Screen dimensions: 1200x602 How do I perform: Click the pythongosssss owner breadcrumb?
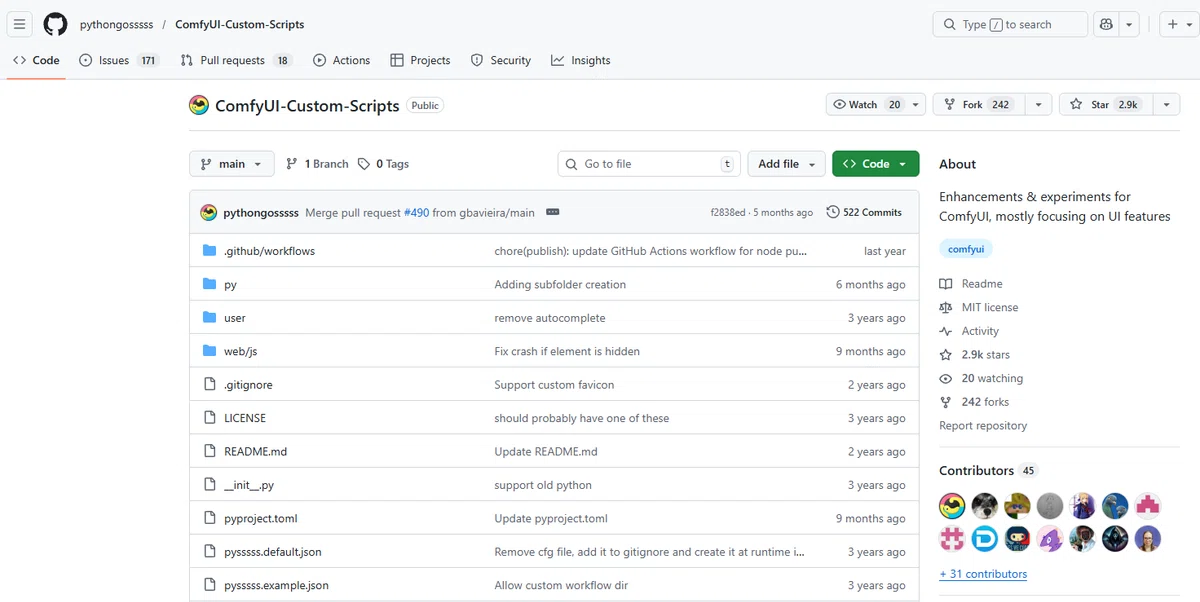click(117, 24)
